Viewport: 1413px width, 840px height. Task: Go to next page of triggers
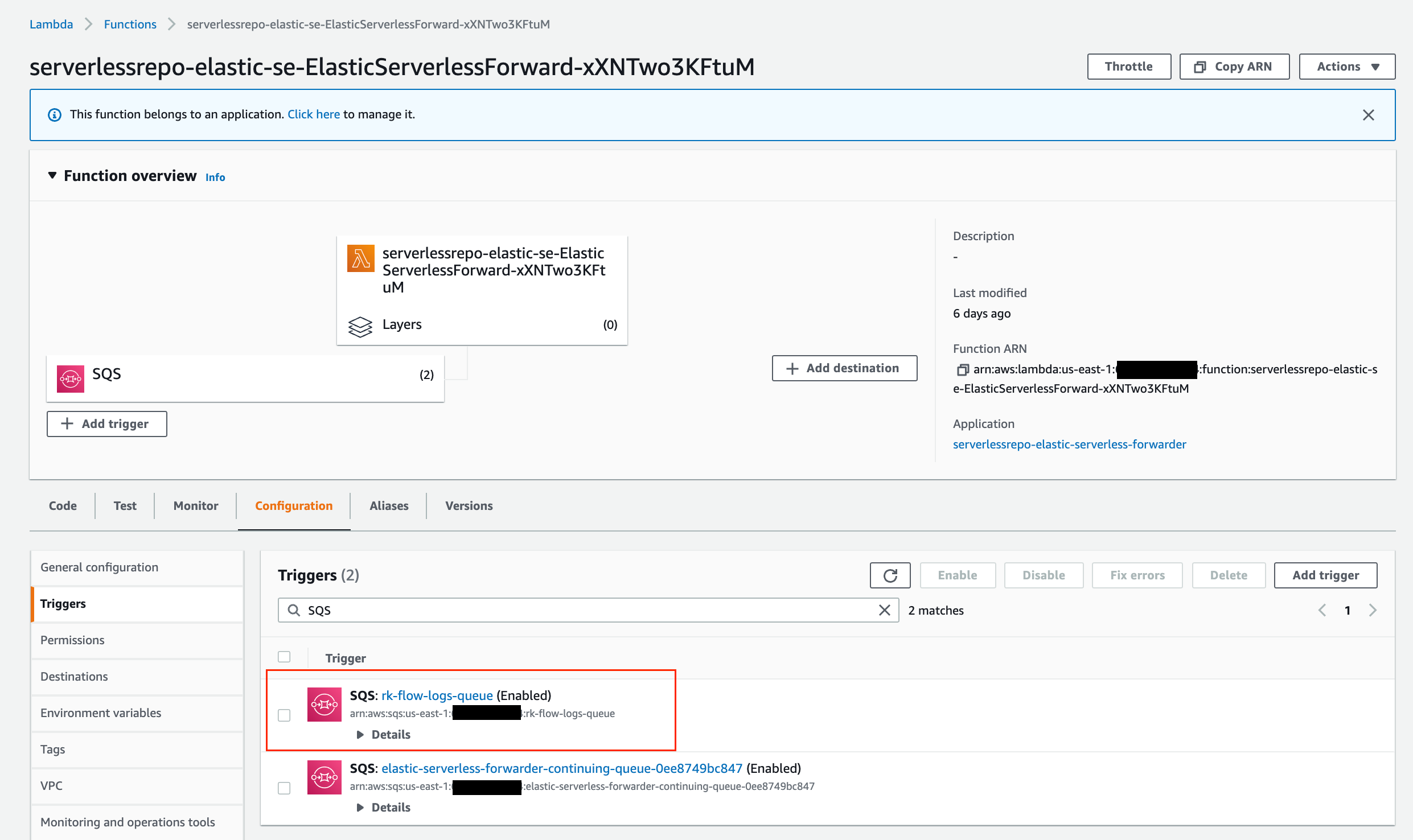click(1373, 610)
